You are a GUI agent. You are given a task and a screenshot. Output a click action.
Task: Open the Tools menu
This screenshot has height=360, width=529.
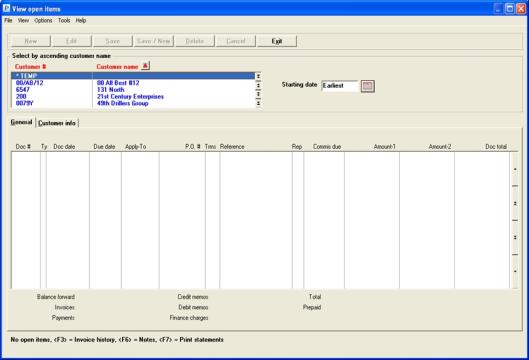coord(64,21)
